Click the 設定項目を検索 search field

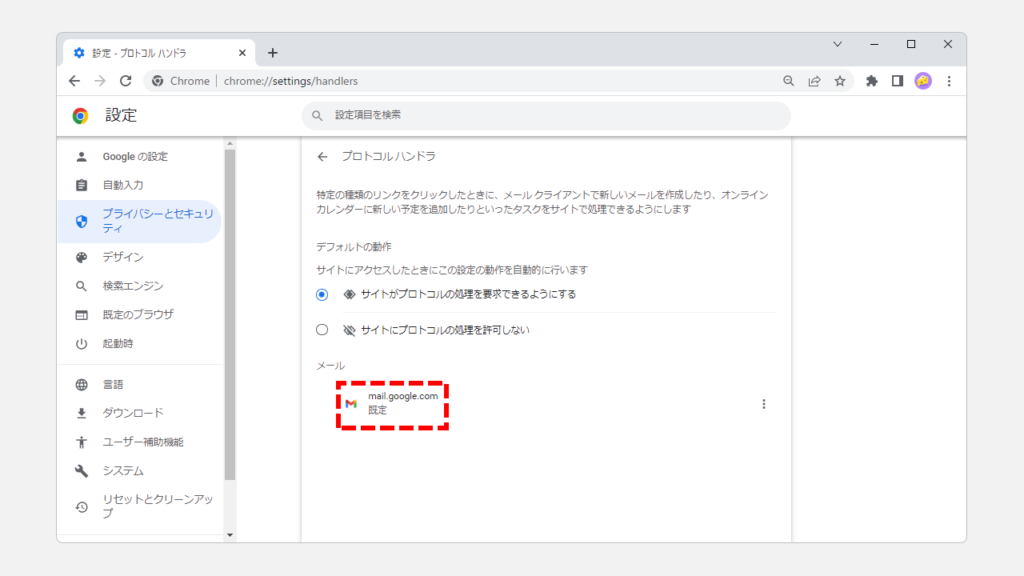point(545,116)
